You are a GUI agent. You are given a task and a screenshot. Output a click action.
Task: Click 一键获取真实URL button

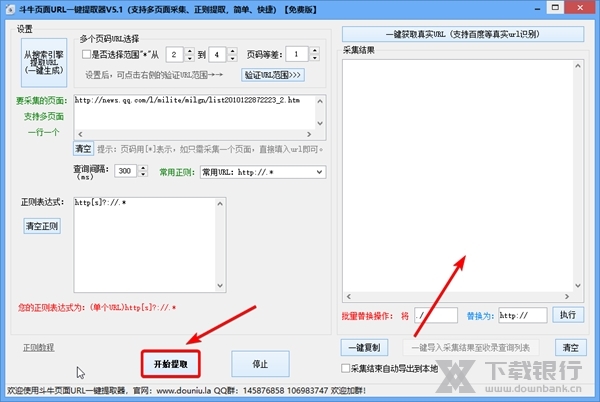pyautogui.click(x=463, y=34)
